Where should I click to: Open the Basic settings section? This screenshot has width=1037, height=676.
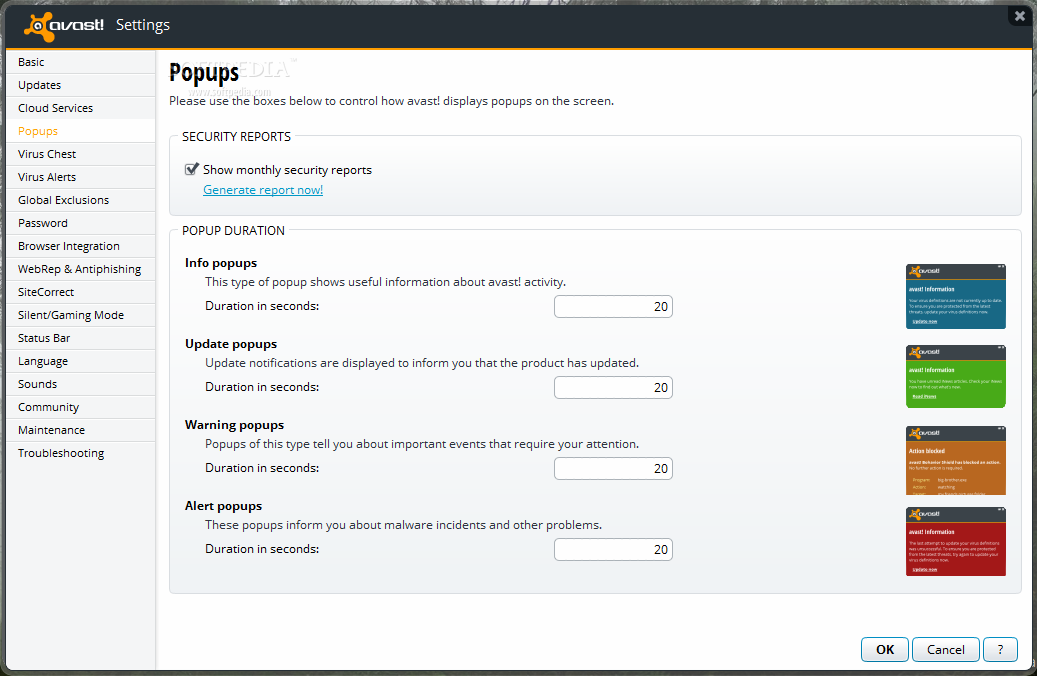(81, 62)
